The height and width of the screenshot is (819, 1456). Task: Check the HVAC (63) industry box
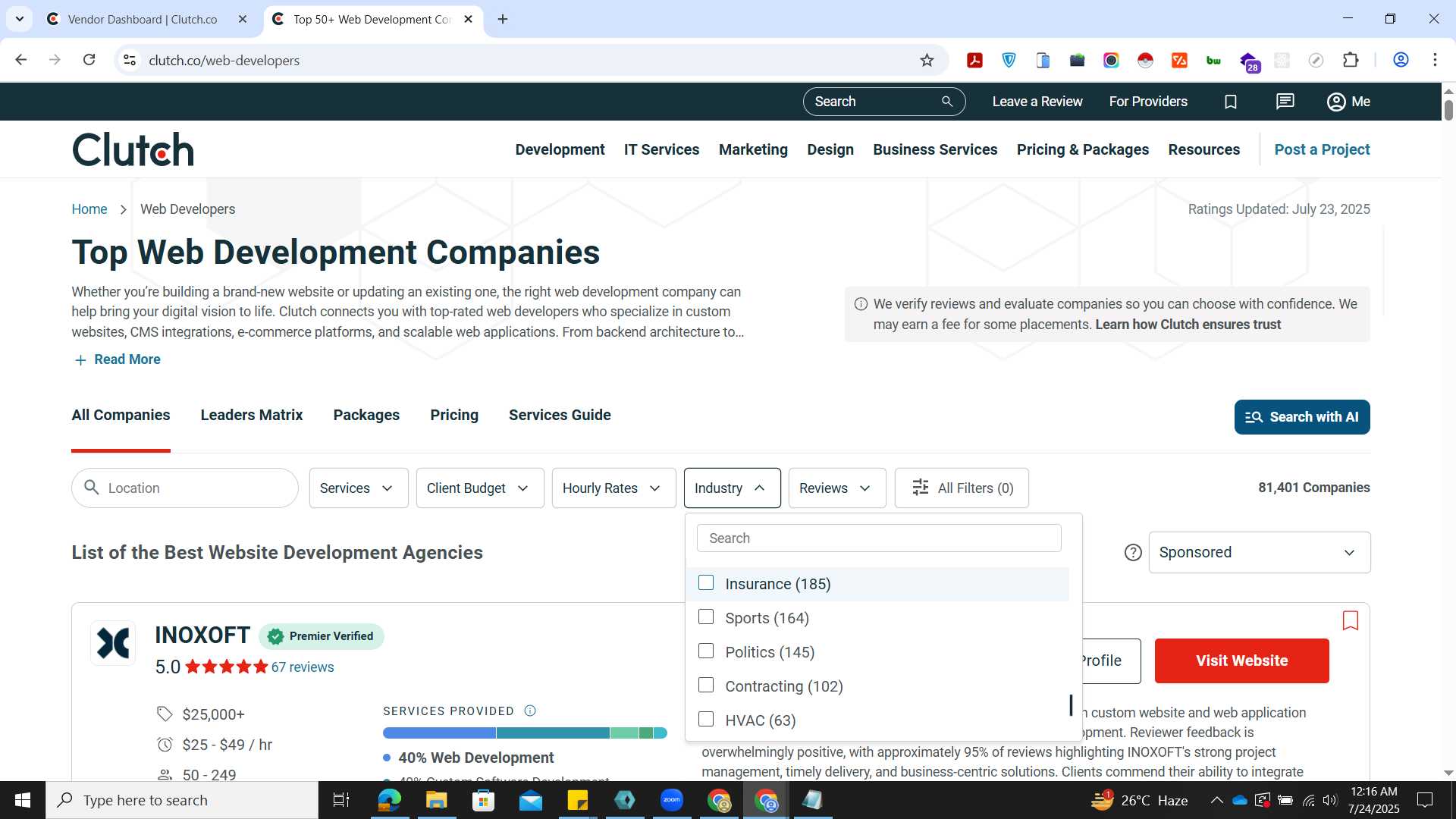pos(706,719)
